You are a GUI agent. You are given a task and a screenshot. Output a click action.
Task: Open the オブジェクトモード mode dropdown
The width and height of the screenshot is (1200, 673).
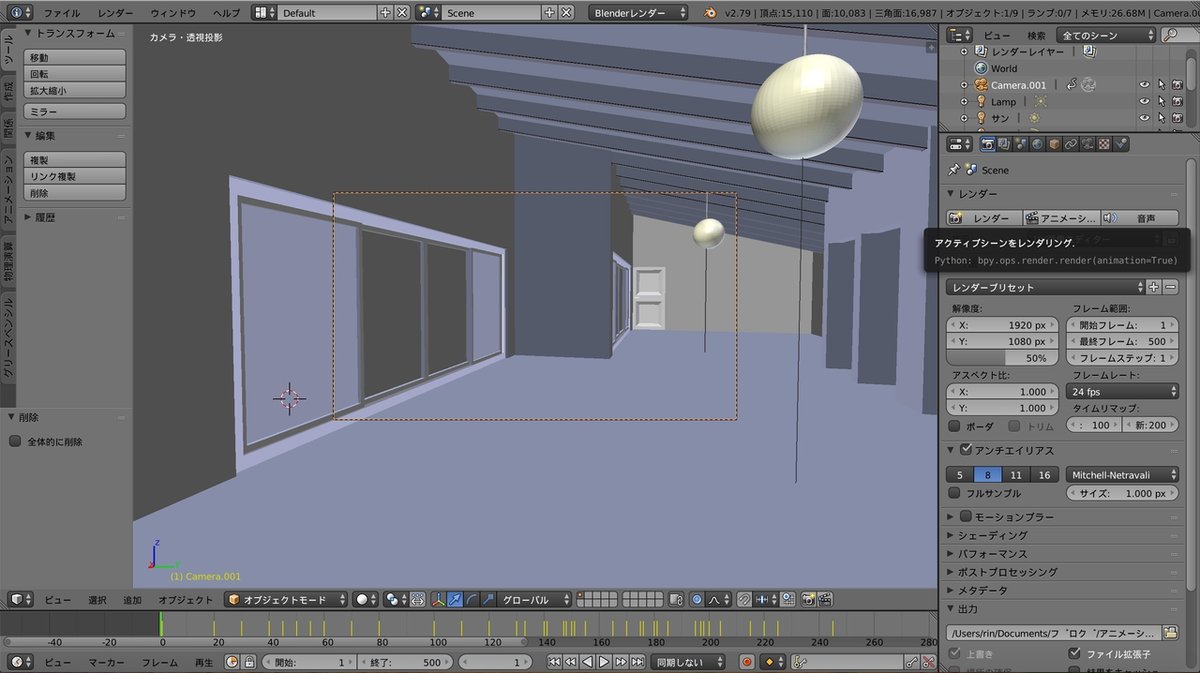[285, 600]
